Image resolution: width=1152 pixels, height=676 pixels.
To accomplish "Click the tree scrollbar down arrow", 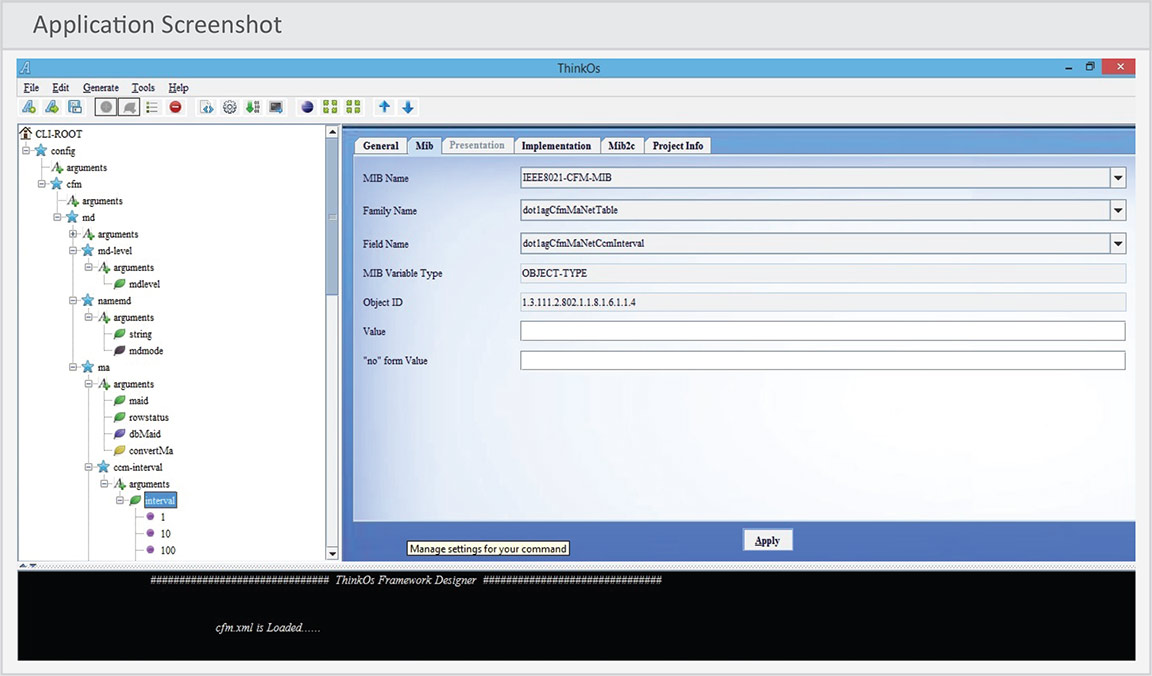I will [x=332, y=553].
